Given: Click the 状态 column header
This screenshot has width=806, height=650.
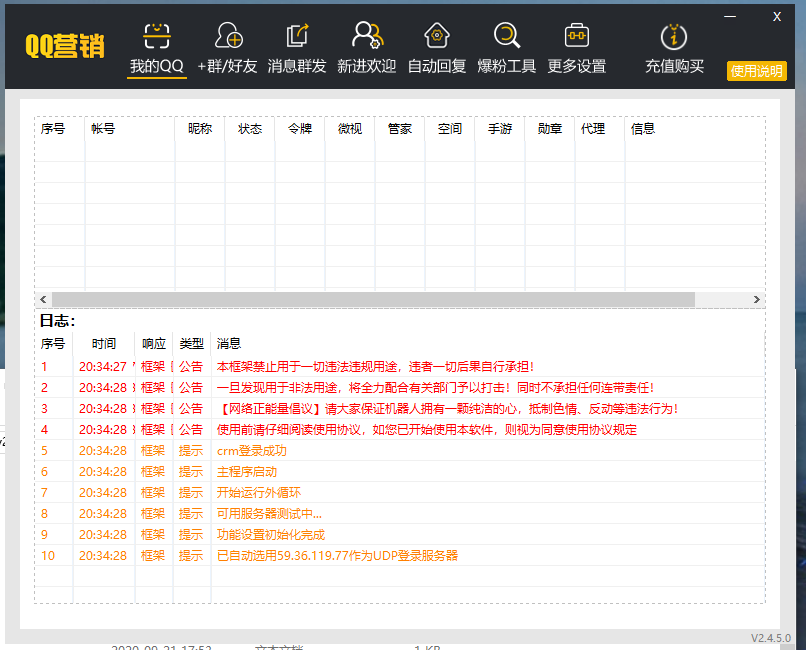Looking at the screenshot, I should click(250, 128).
